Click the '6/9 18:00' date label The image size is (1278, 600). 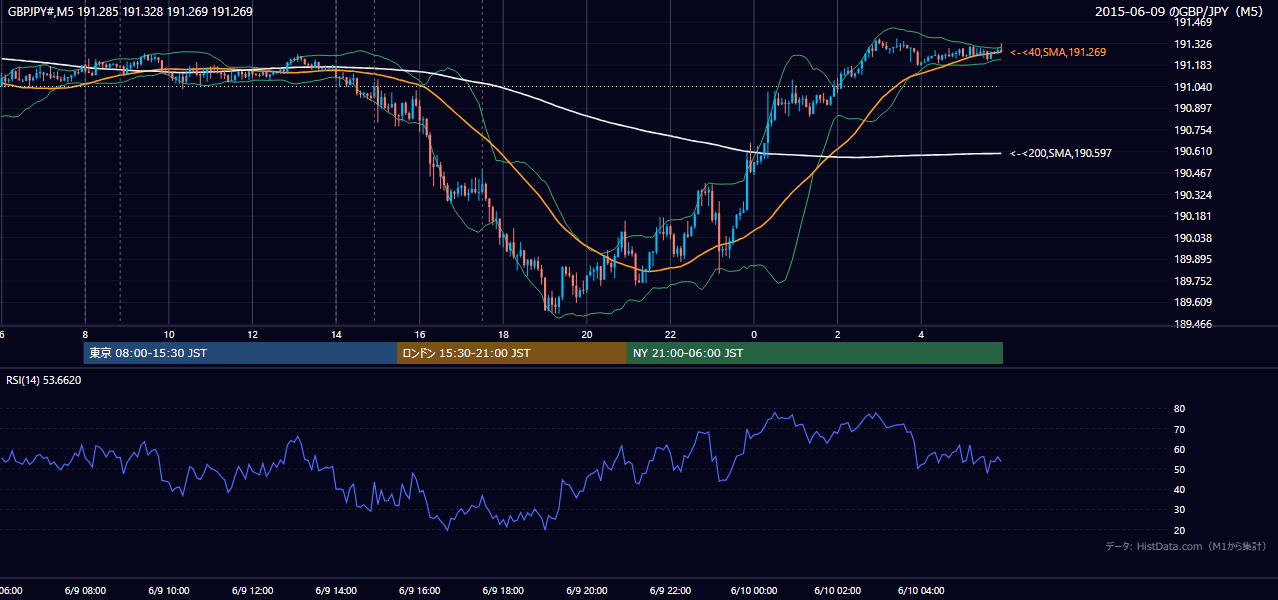503,590
